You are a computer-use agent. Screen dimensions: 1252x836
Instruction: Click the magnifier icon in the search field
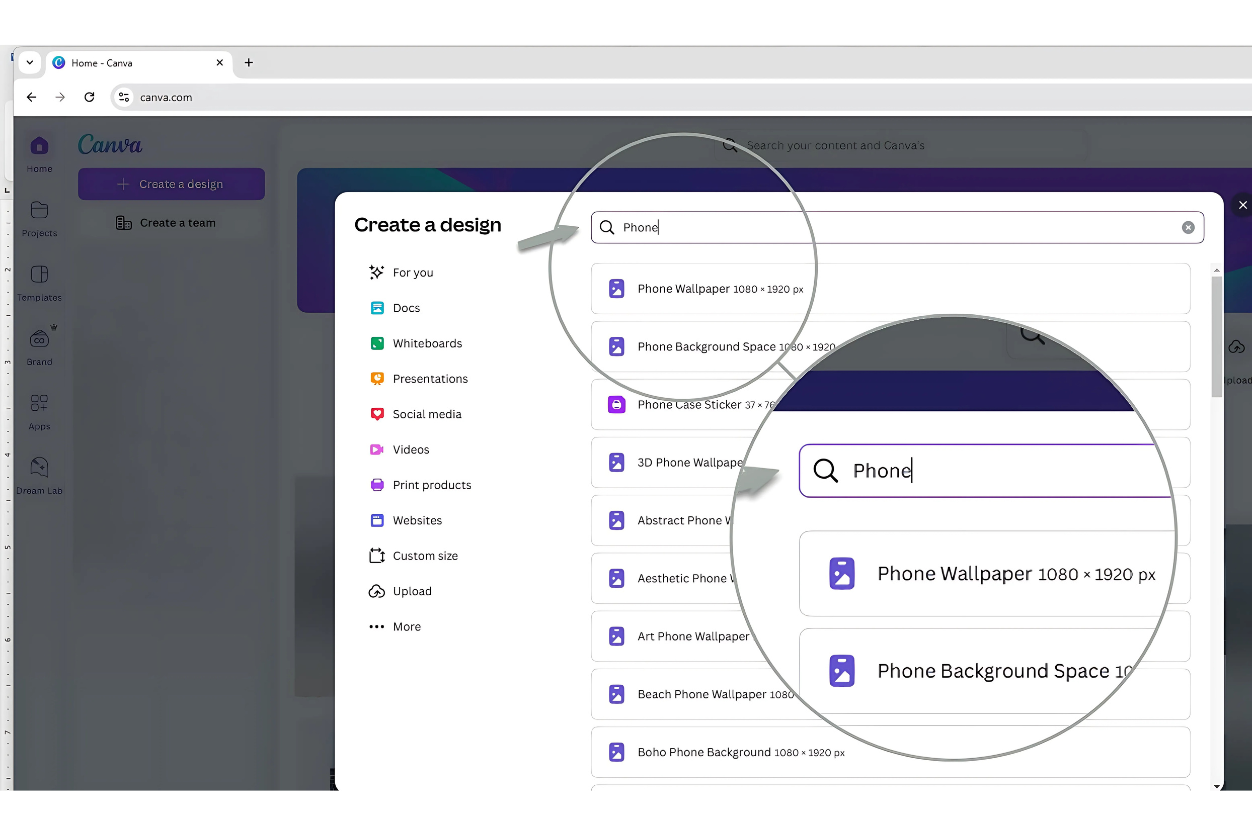point(607,227)
